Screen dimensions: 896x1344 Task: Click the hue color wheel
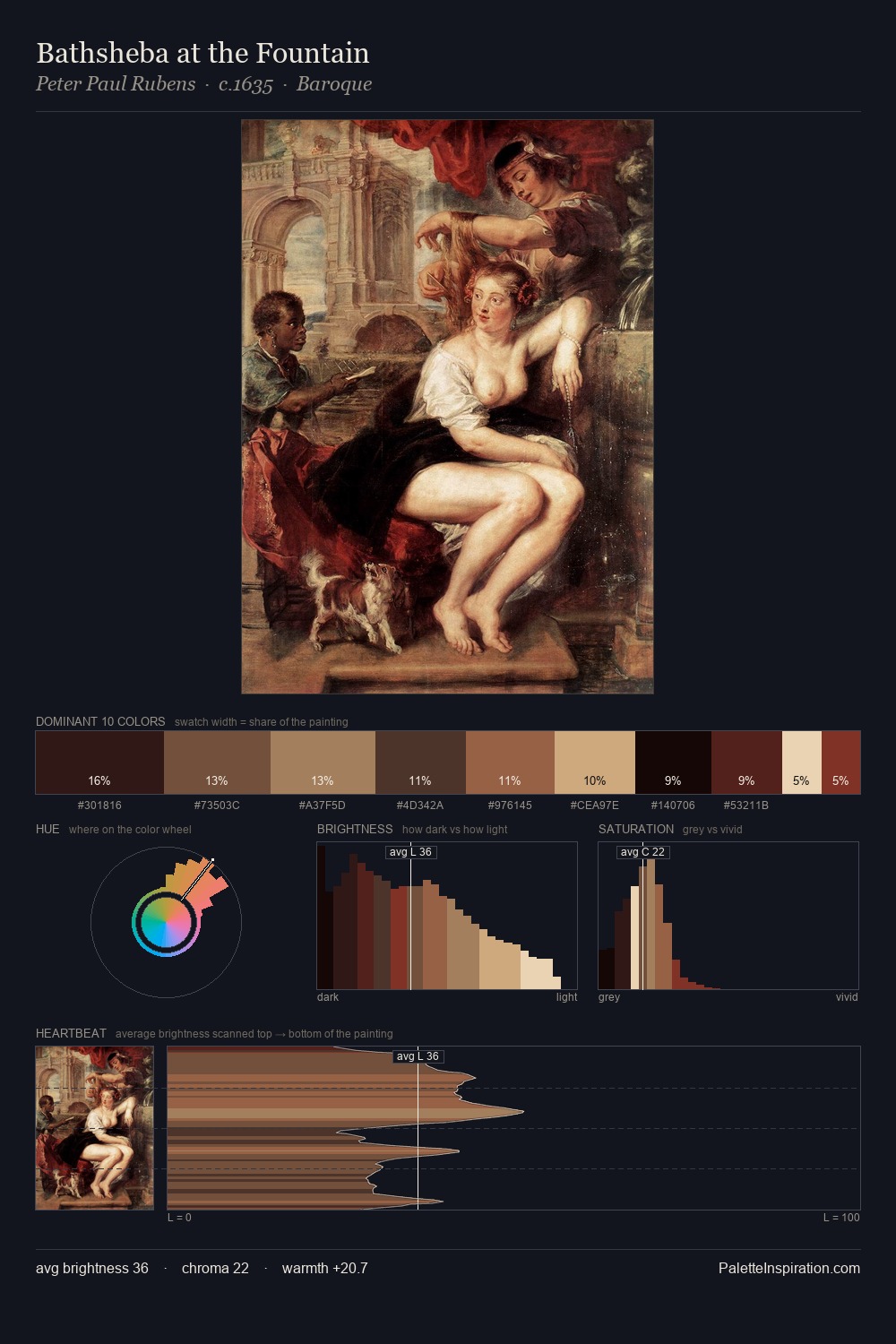pyautogui.click(x=166, y=922)
